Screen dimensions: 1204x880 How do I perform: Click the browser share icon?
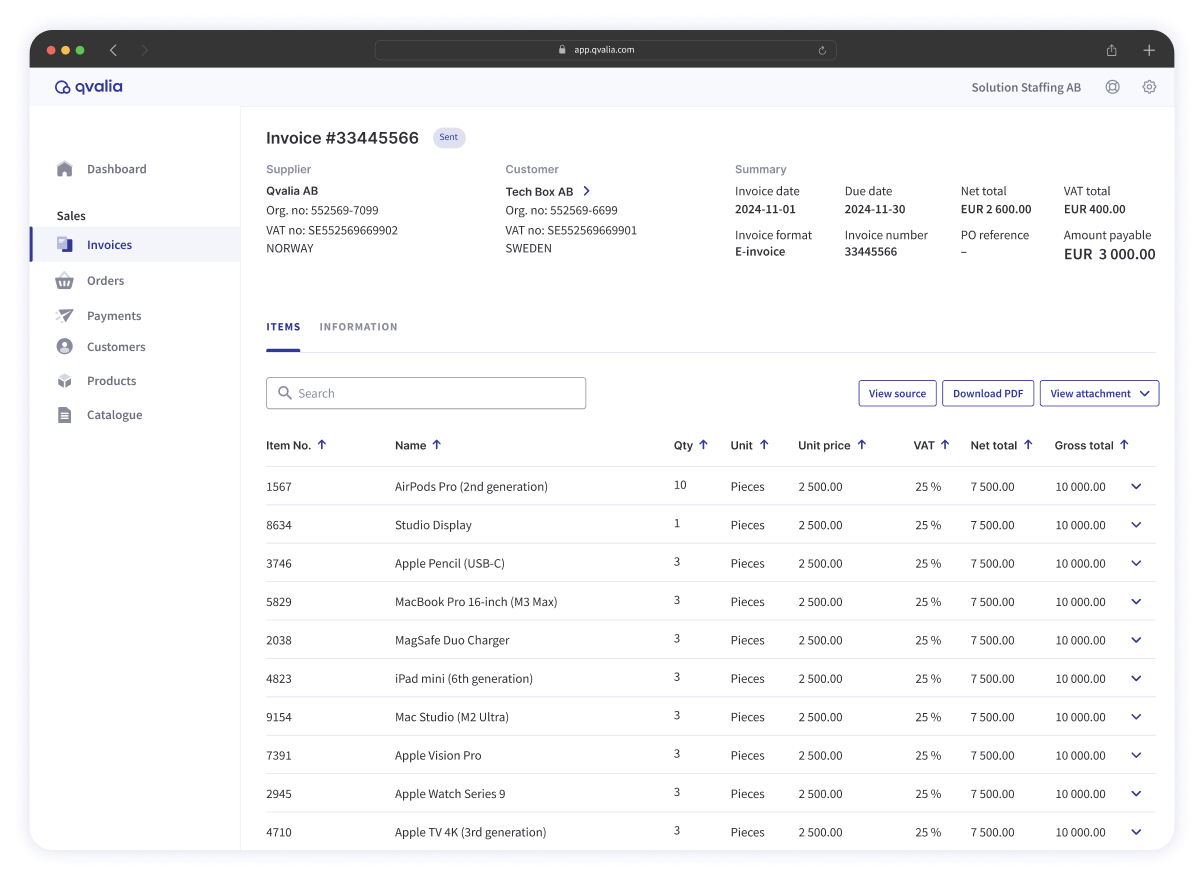point(1112,50)
